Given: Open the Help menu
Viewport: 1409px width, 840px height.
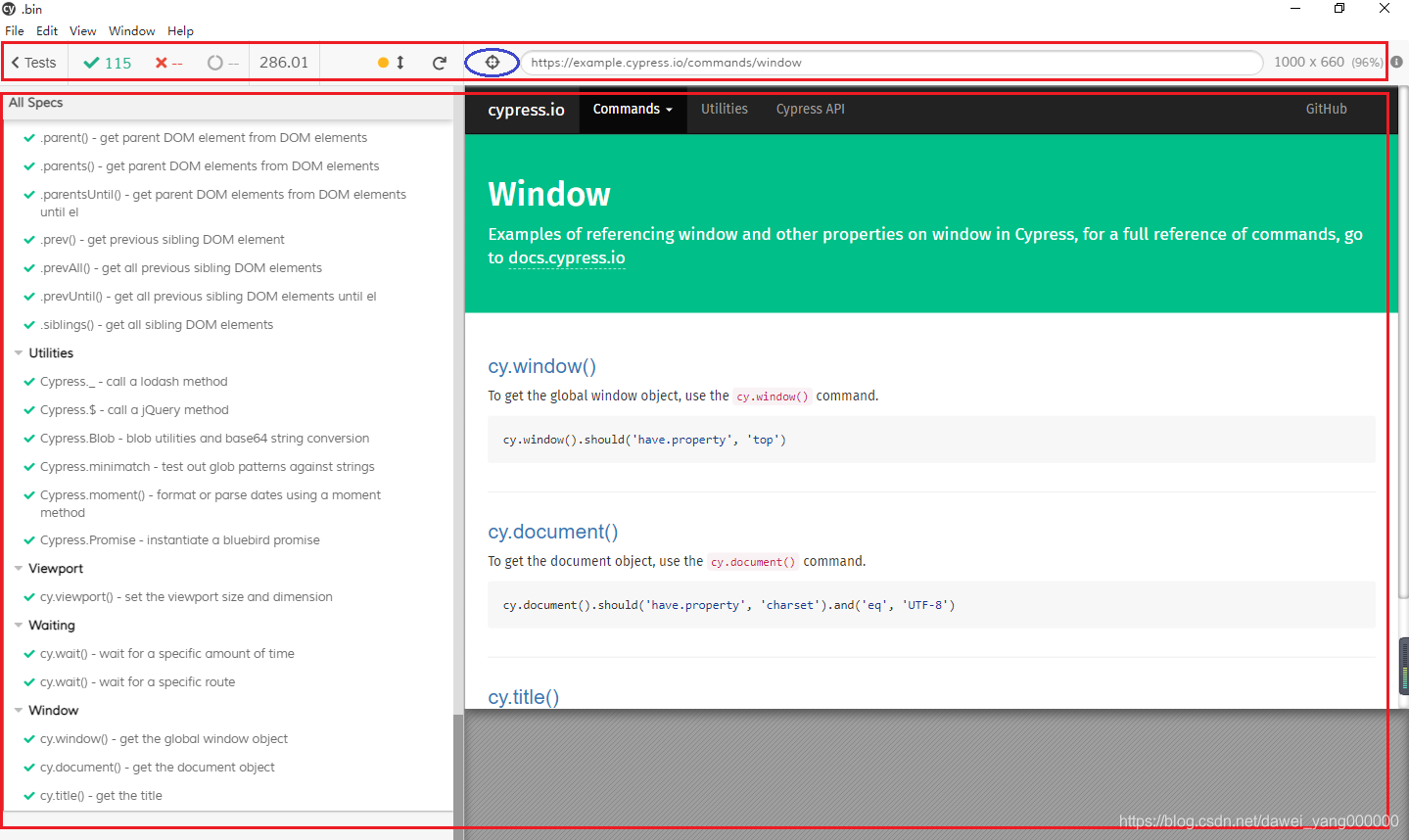Looking at the screenshot, I should click(x=181, y=31).
